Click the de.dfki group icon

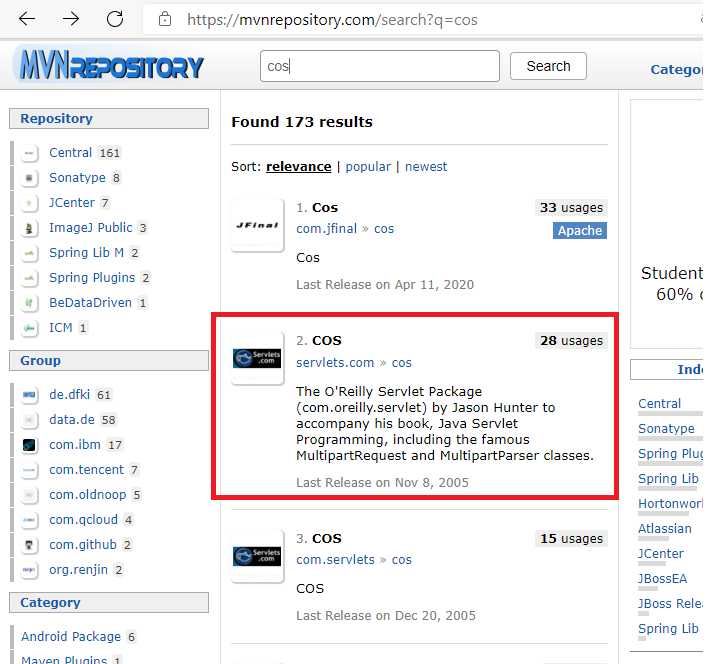pos(29,395)
